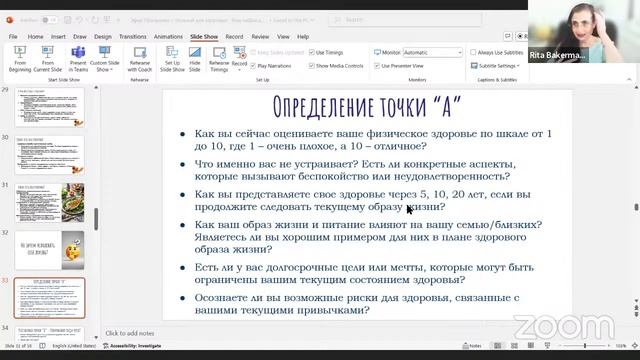
Task: Open Custom Slide Show dropdown
Action: 104,59
